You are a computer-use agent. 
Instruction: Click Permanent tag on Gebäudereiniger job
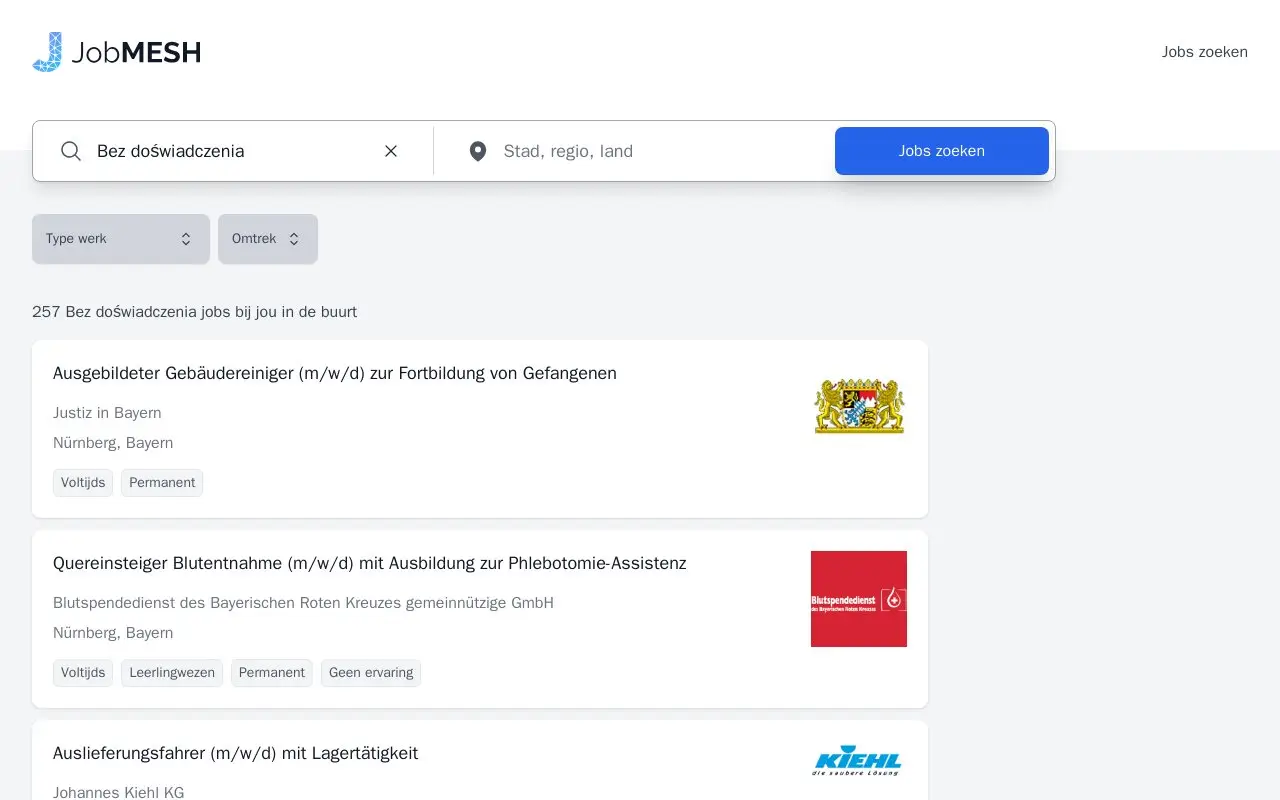[x=162, y=483]
